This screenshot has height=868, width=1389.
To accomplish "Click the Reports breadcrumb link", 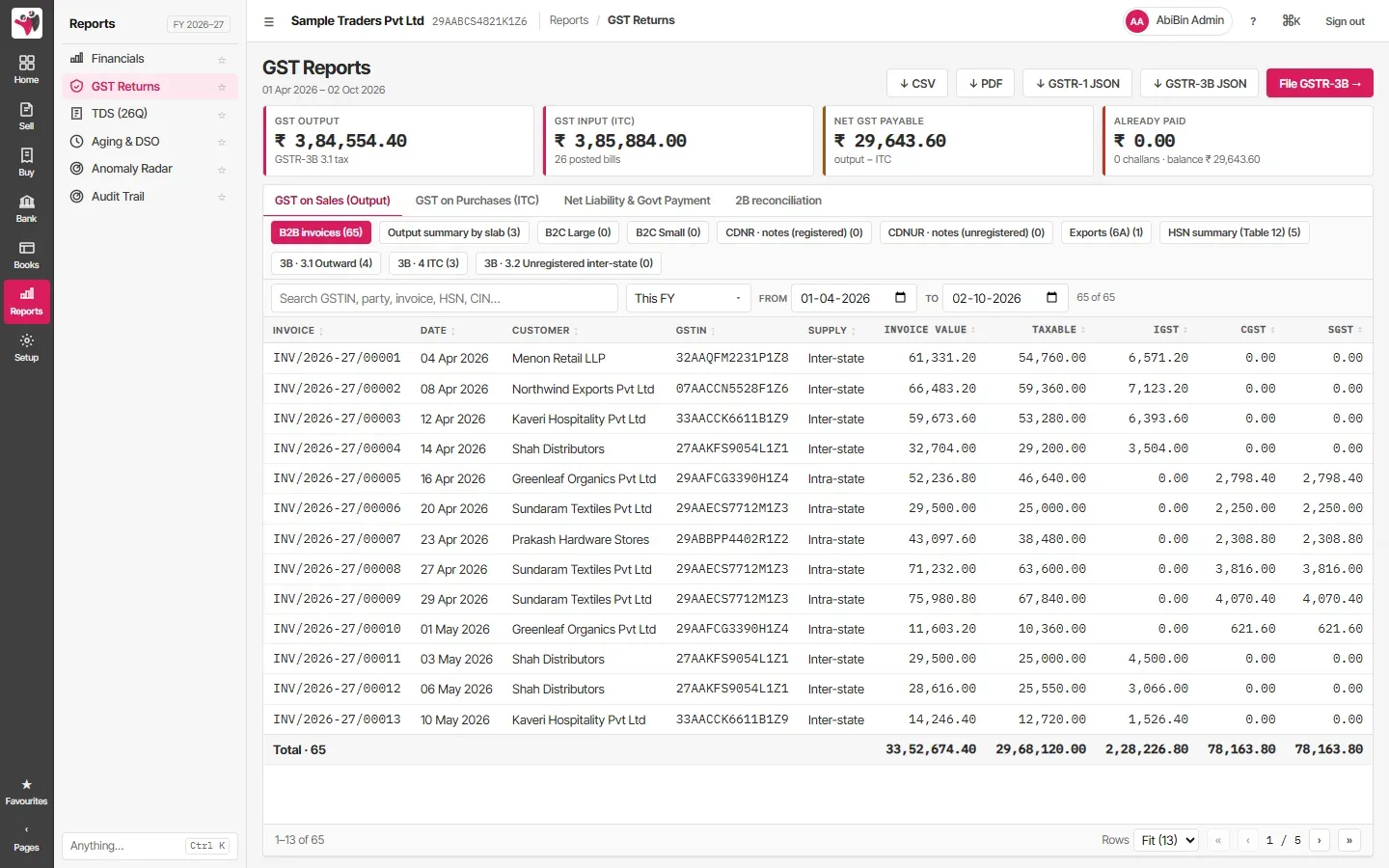I will tap(569, 20).
